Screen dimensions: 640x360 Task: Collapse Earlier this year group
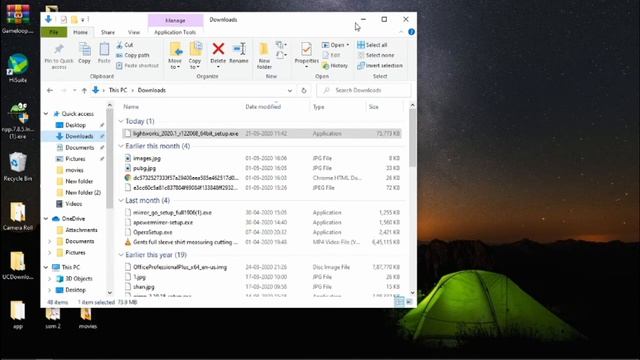(121, 255)
